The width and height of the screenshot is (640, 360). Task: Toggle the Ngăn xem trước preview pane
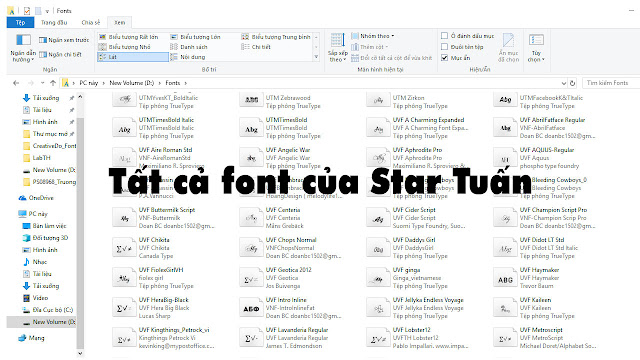pyautogui.click(x=64, y=40)
